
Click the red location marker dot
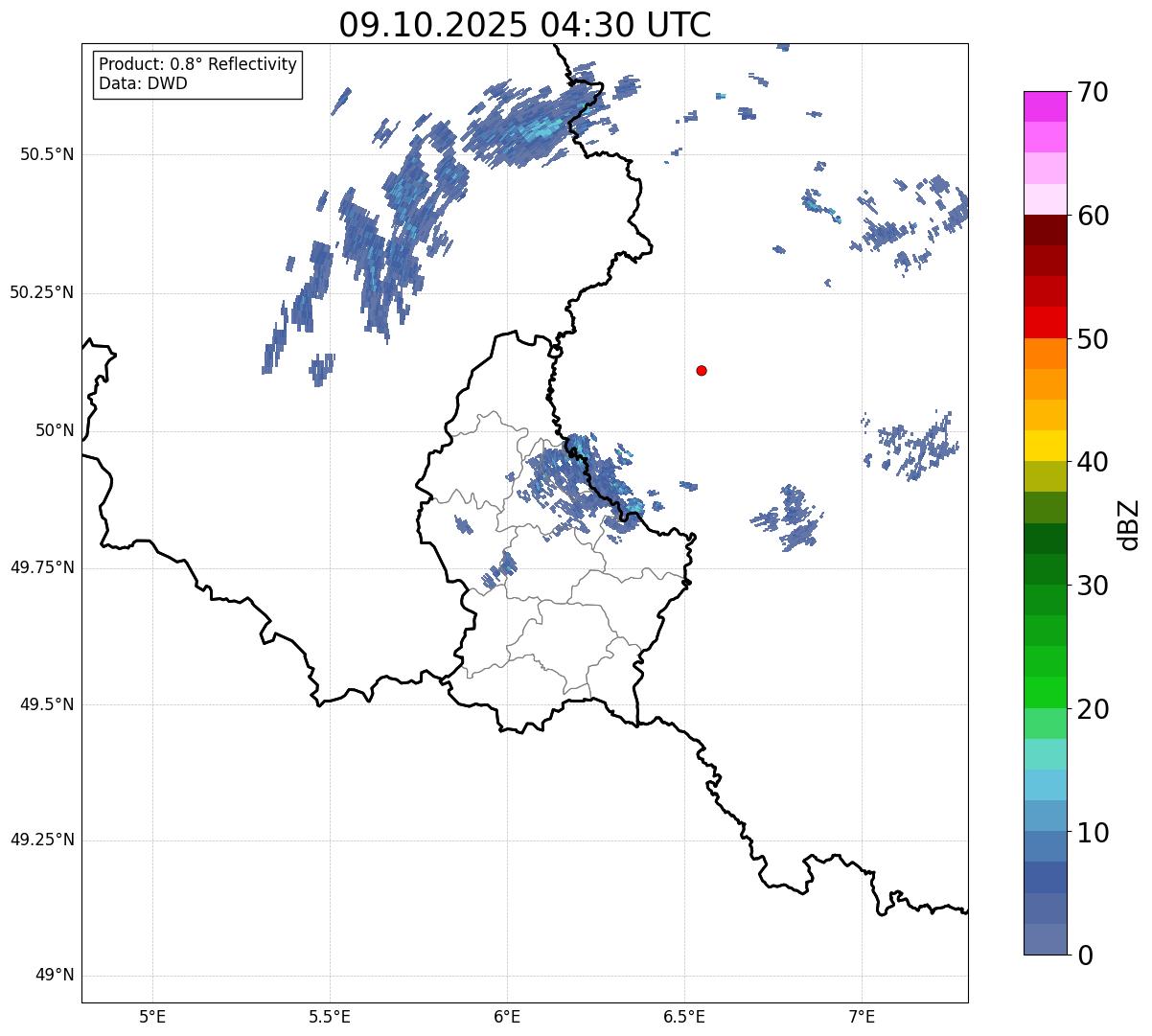(702, 371)
